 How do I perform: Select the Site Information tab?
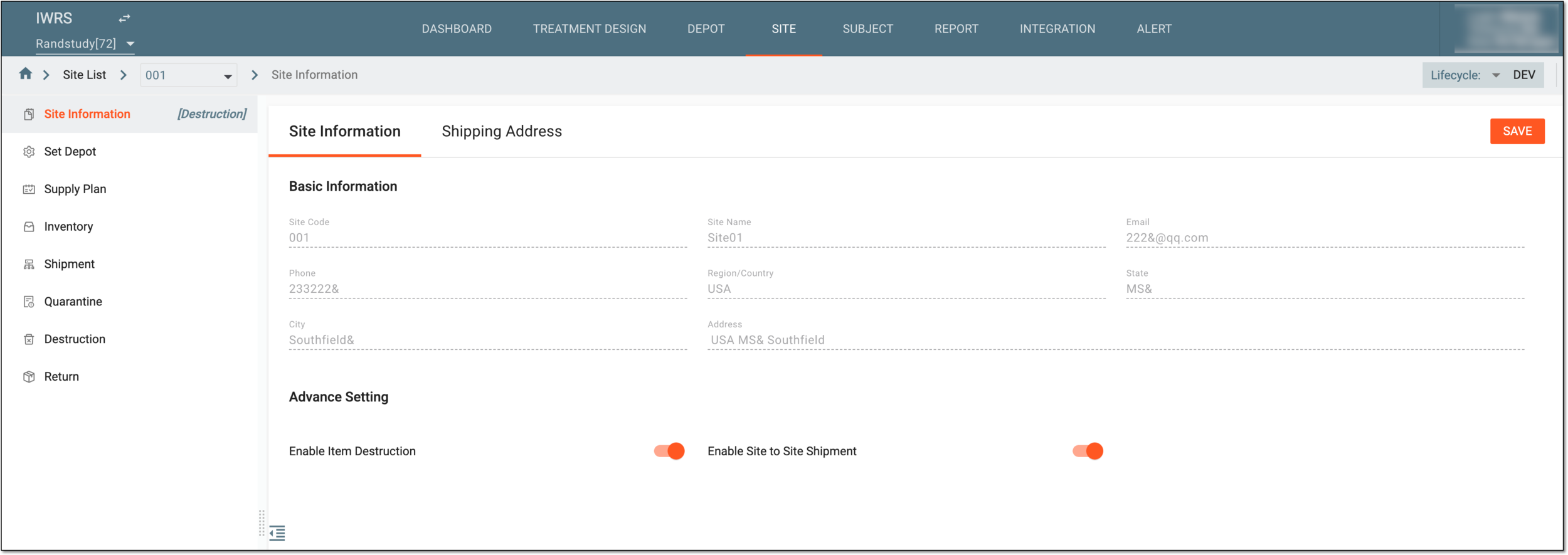(x=344, y=131)
